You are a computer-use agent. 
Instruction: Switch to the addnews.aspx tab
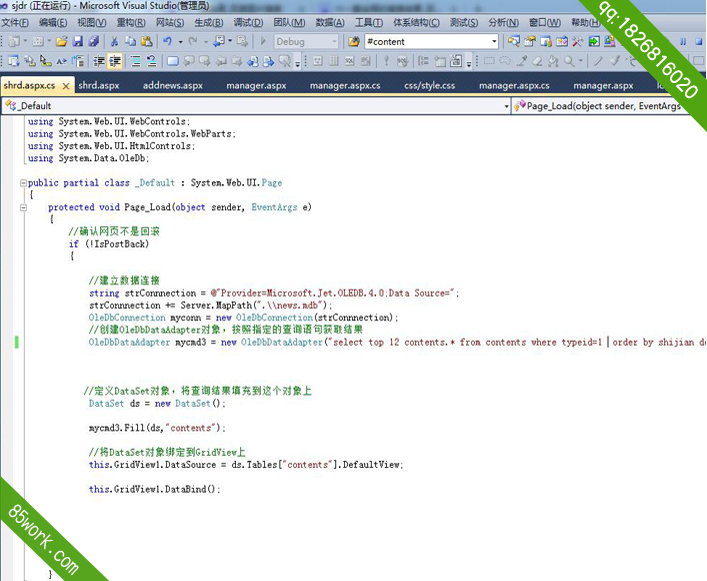click(173, 85)
